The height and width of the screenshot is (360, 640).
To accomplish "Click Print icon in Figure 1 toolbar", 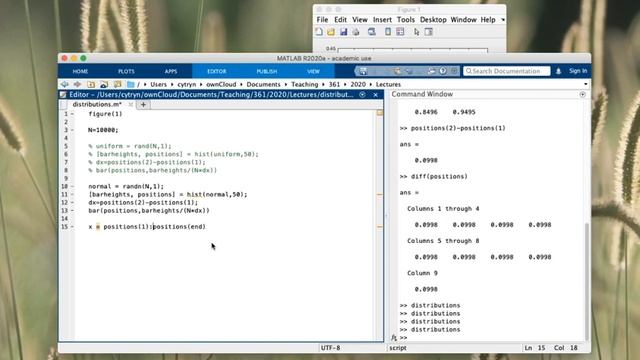I will [x=356, y=32].
